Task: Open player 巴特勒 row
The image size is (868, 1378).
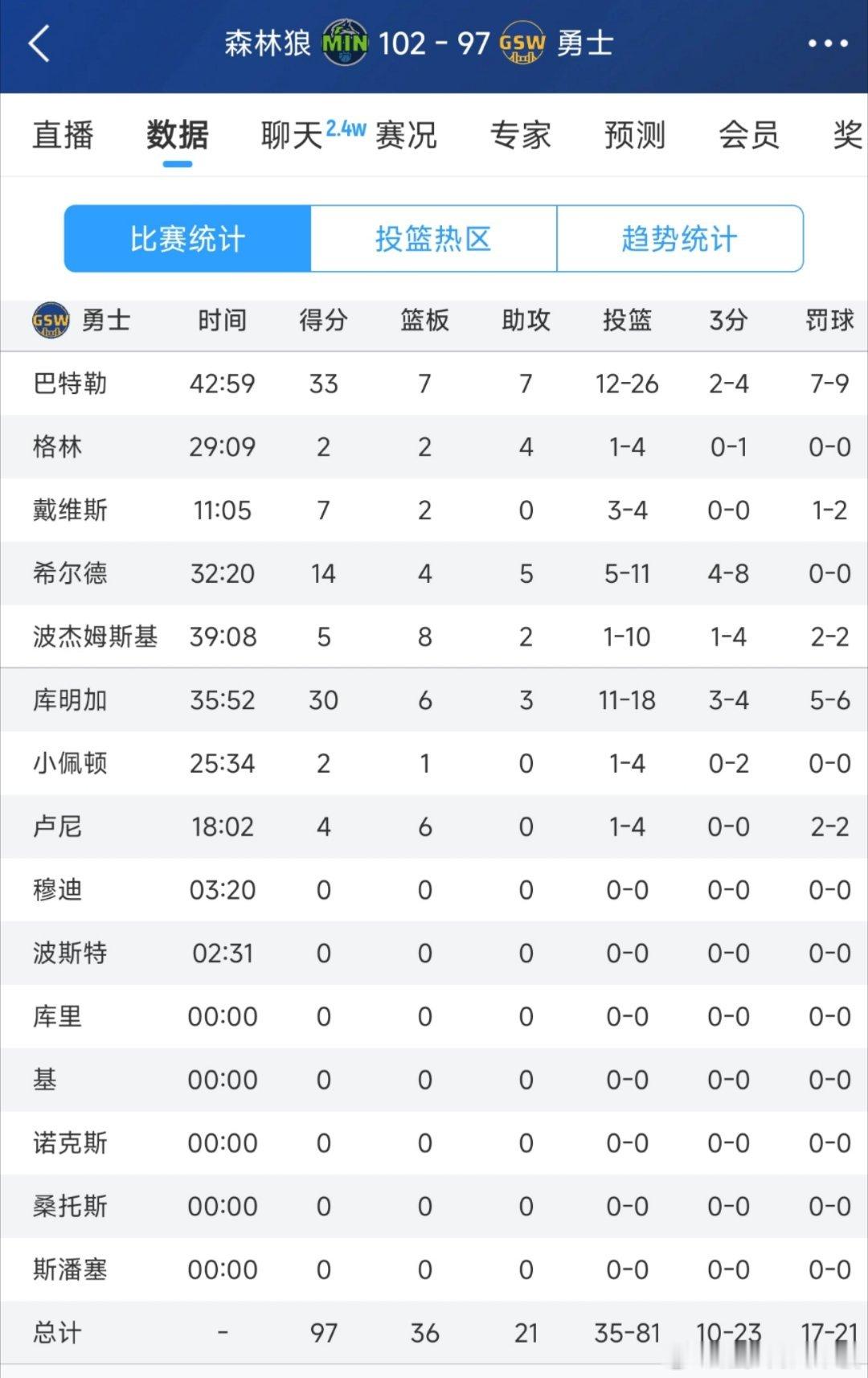Action: [x=434, y=383]
